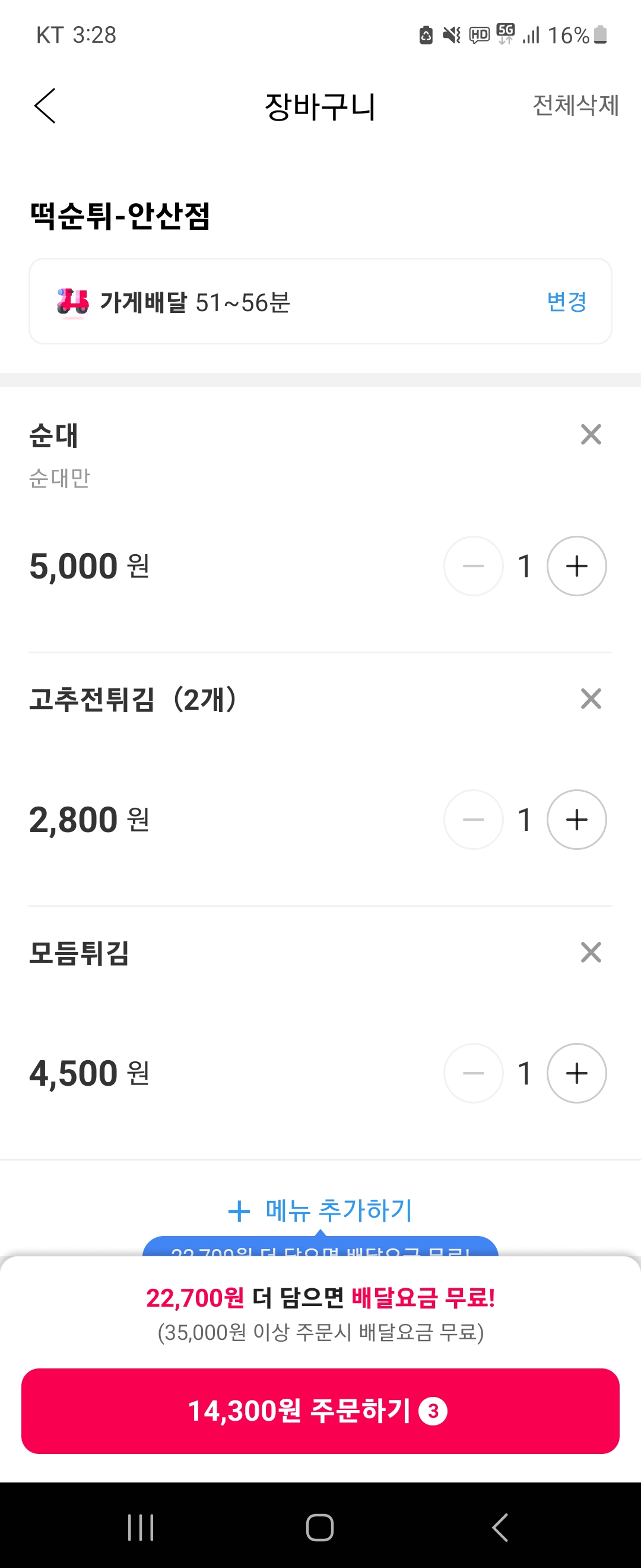Increase 고추전튀김 quantity with plus button
The height and width of the screenshot is (1568, 641).
pos(576,819)
